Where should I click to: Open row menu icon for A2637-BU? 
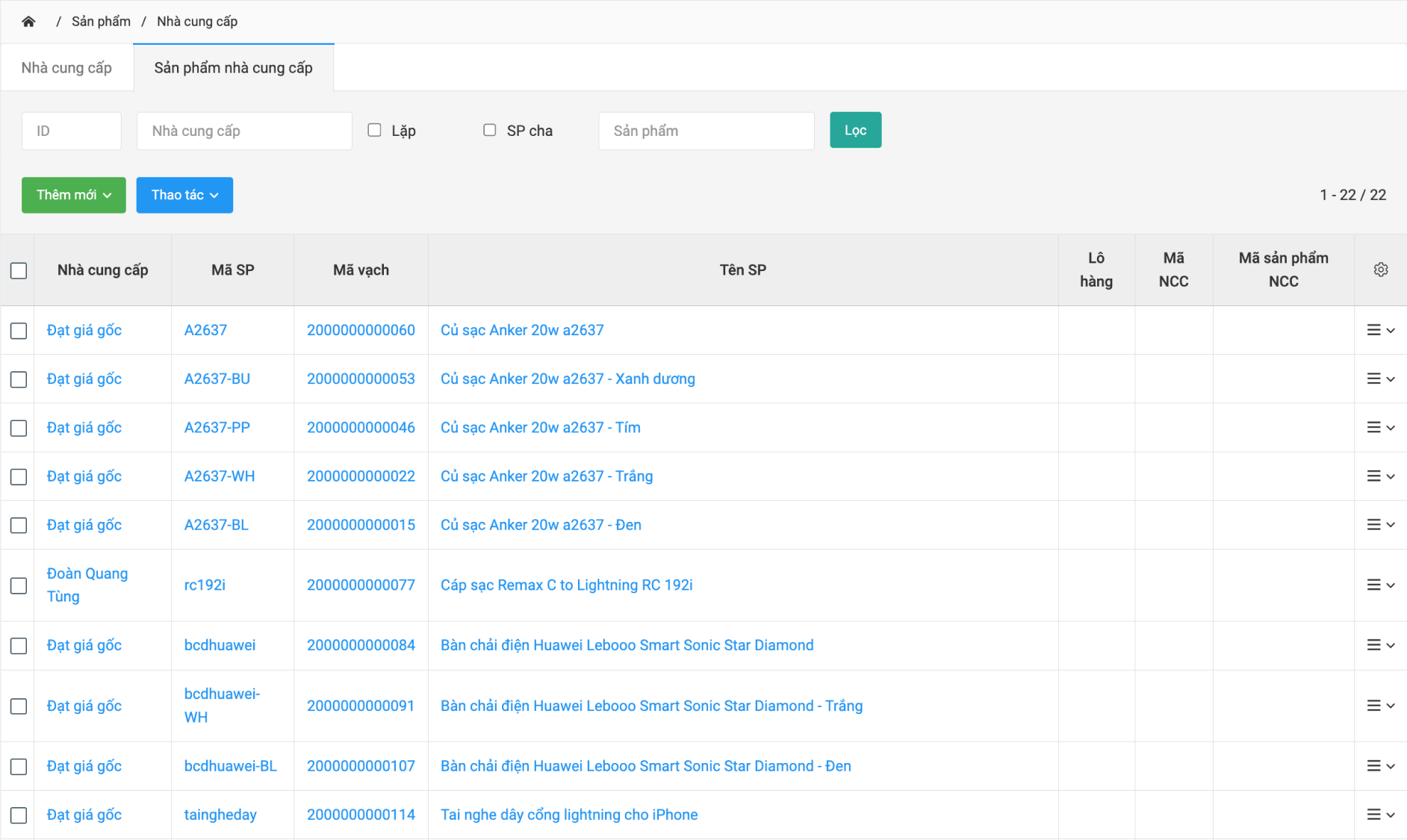pos(1380,379)
